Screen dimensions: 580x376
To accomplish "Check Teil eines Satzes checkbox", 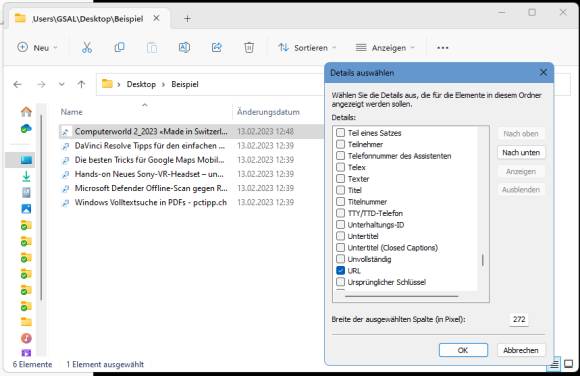I will coord(340,132).
